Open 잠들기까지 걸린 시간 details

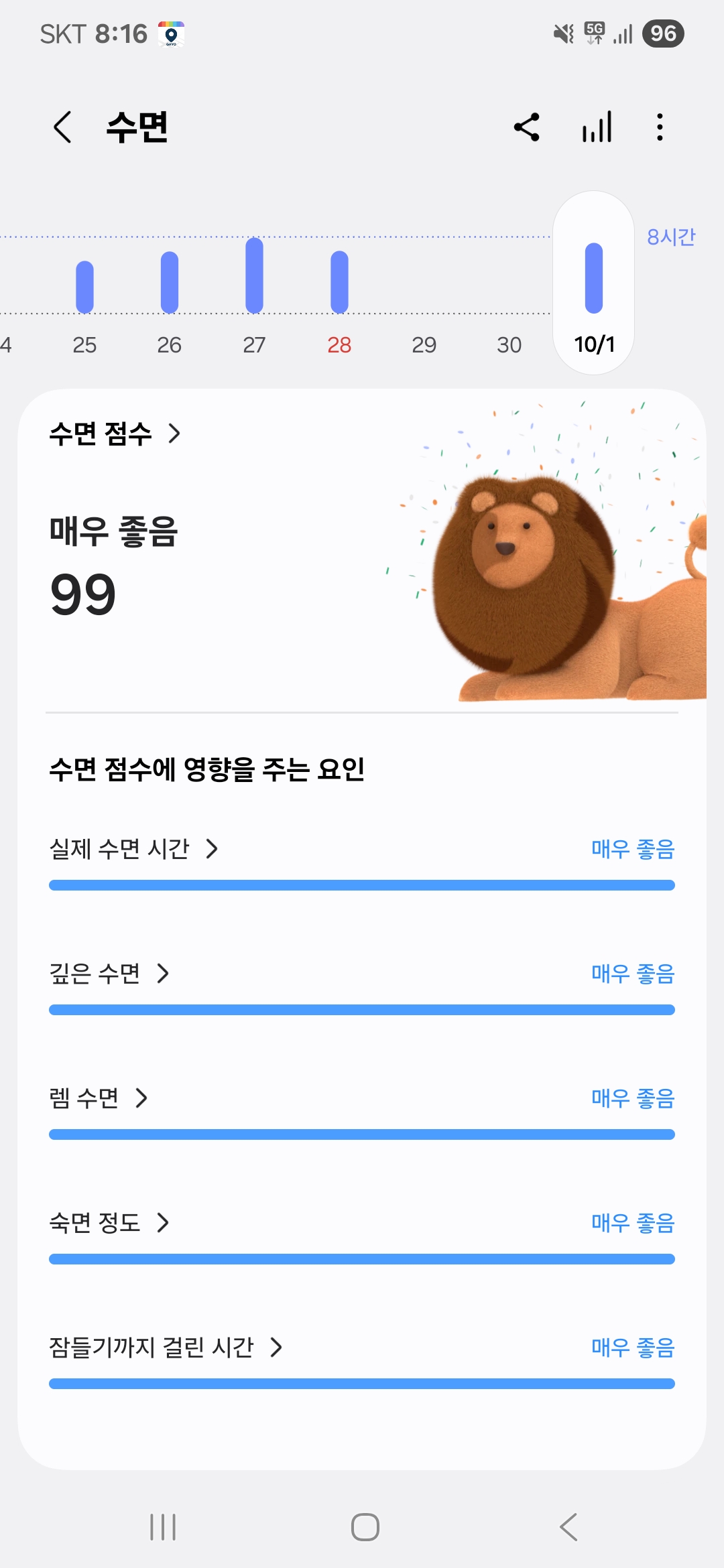166,1348
